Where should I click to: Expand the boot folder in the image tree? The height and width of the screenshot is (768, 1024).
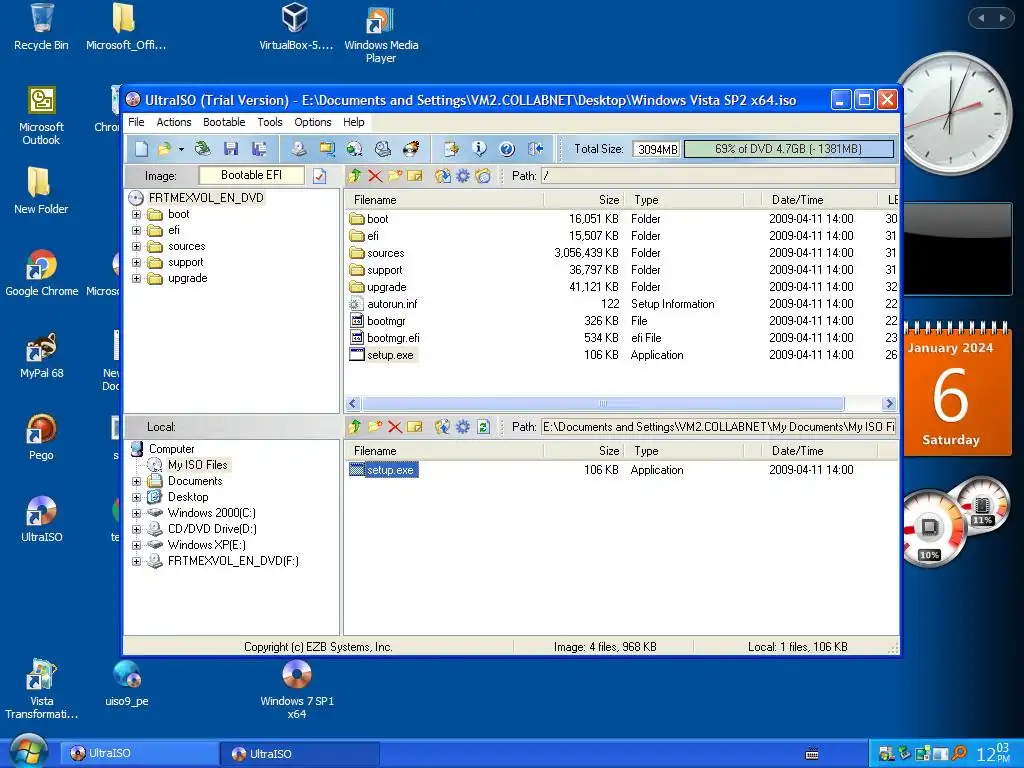tap(136, 214)
